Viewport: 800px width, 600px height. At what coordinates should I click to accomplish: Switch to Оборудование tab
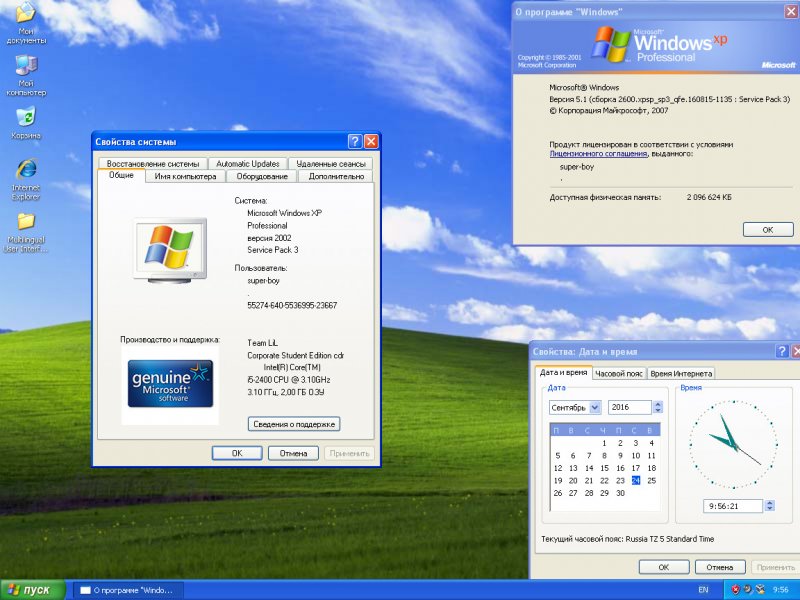click(262, 177)
